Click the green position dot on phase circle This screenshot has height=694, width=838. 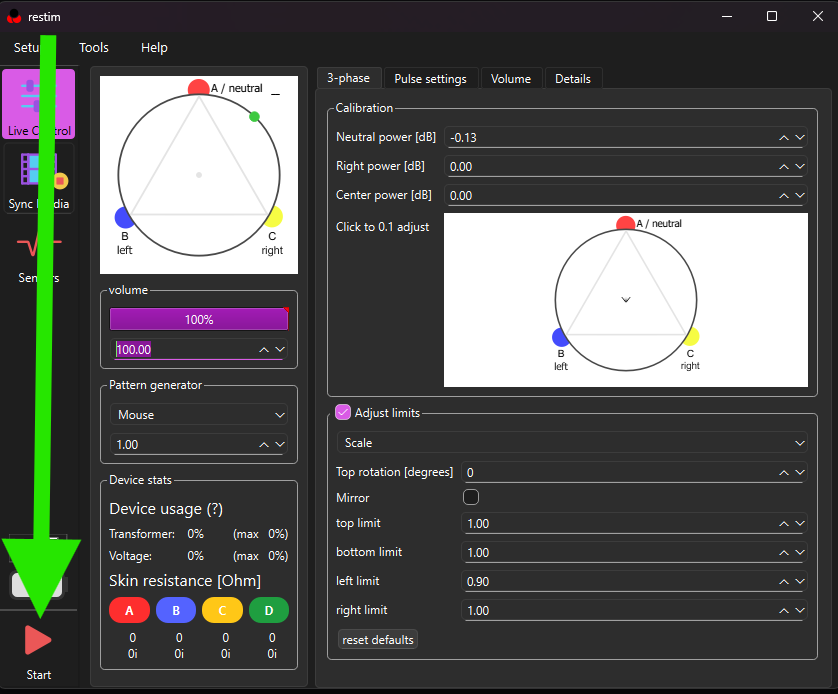(x=254, y=116)
